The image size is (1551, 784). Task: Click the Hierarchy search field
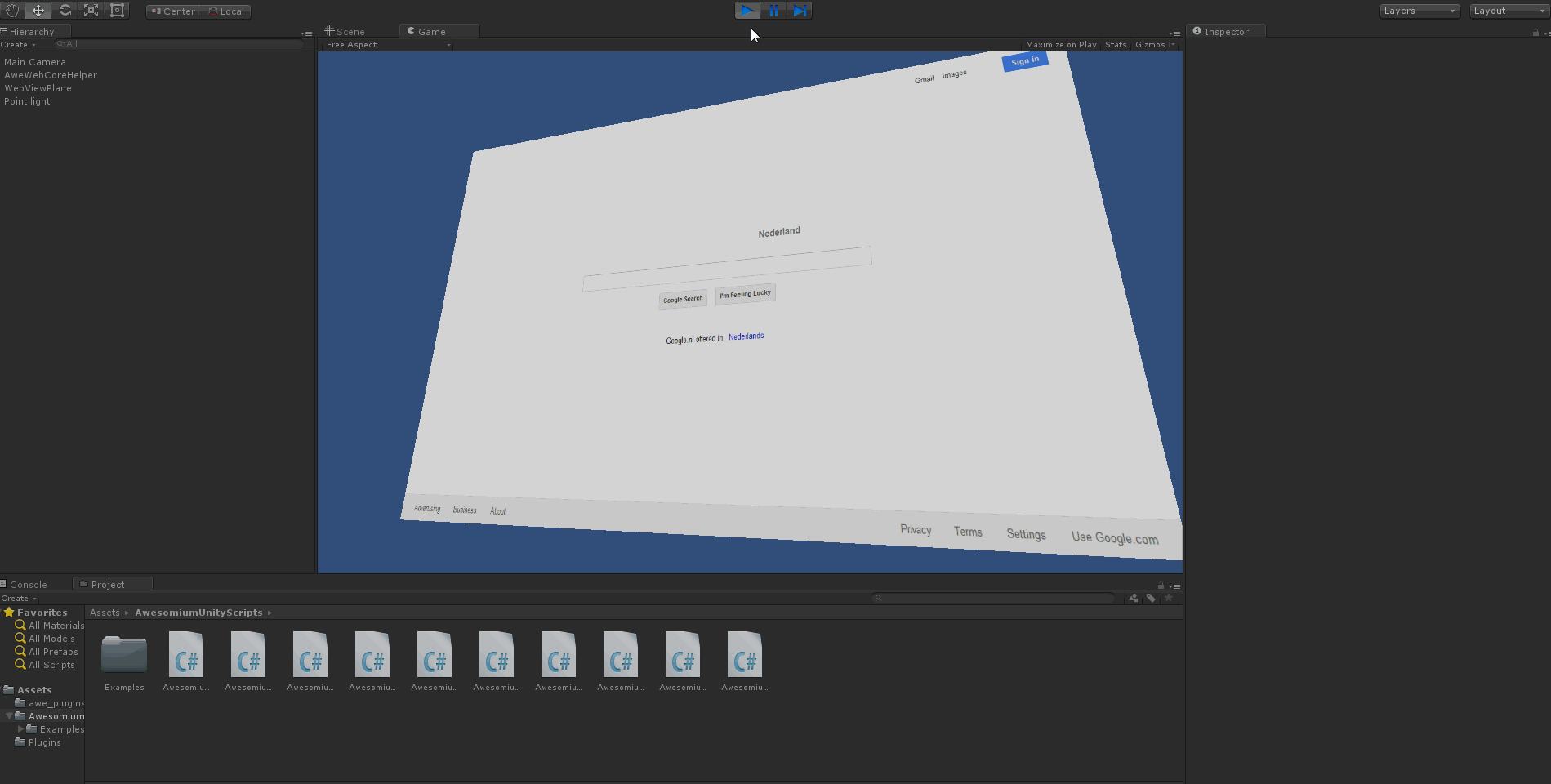coord(178,44)
